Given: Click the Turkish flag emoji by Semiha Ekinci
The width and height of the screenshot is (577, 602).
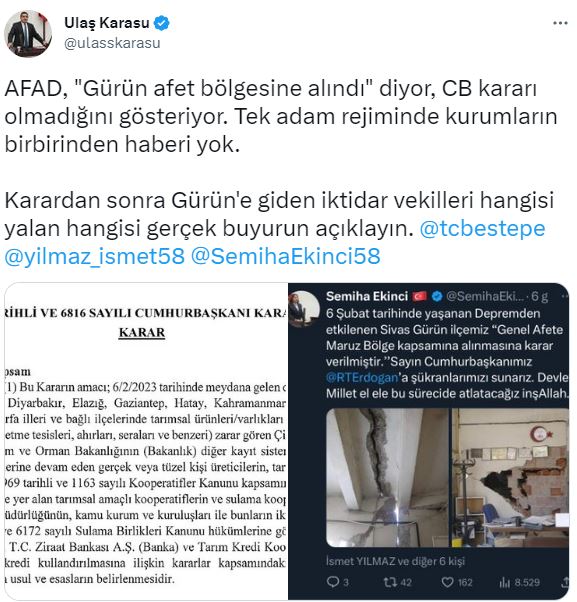Looking at the screenshot, I should [x=420, y=296].
